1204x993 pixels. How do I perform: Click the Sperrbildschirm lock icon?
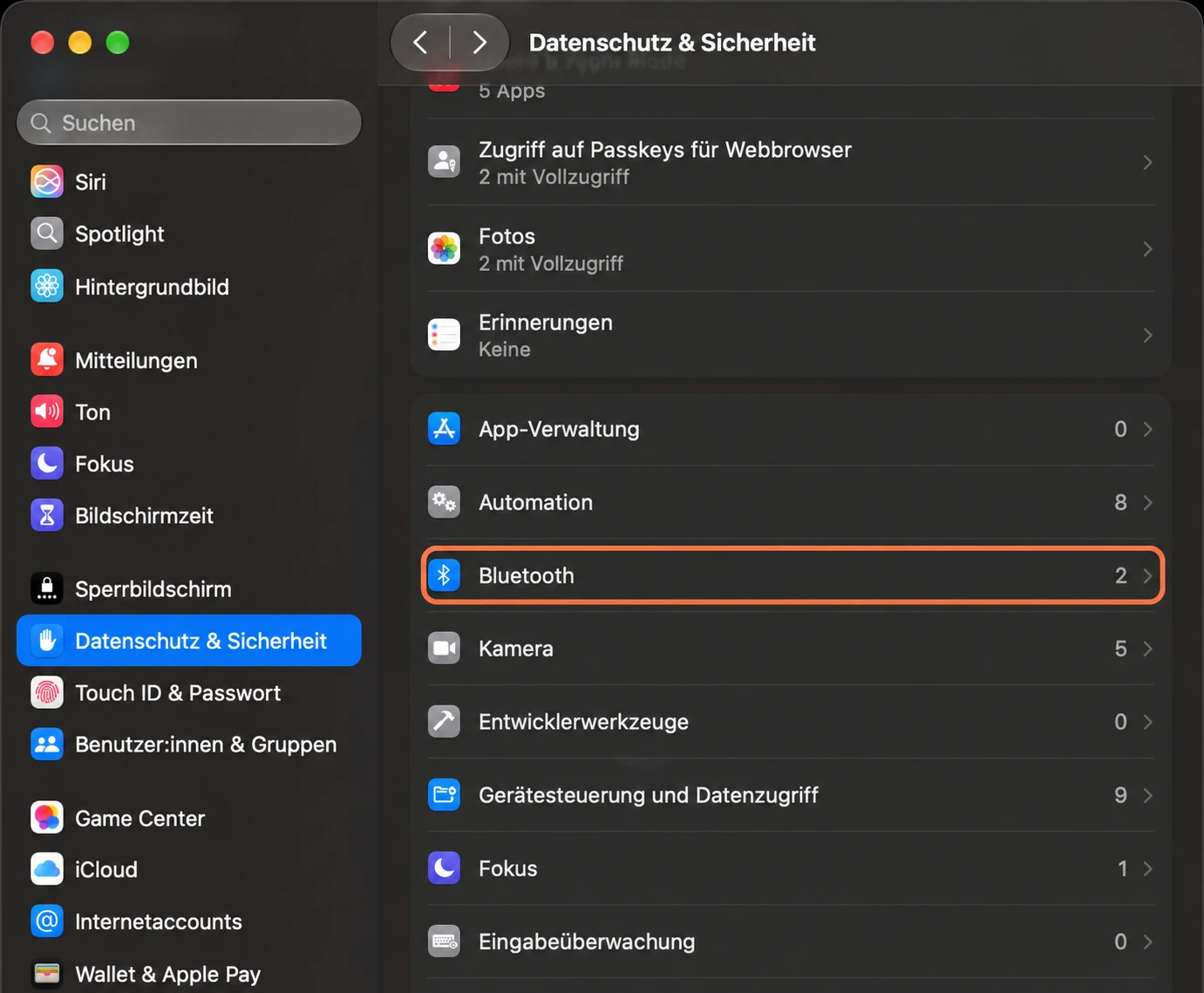click(47, 588)
